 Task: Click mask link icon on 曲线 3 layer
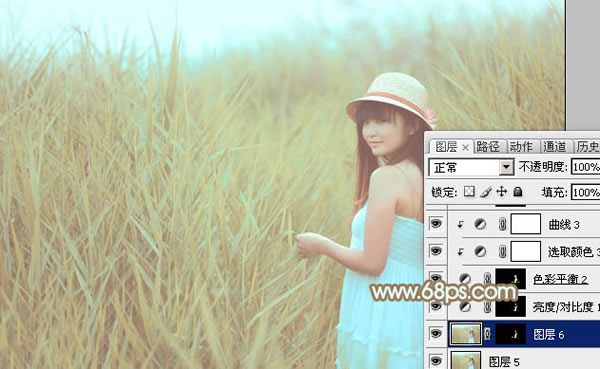click(x=502, y=224)
